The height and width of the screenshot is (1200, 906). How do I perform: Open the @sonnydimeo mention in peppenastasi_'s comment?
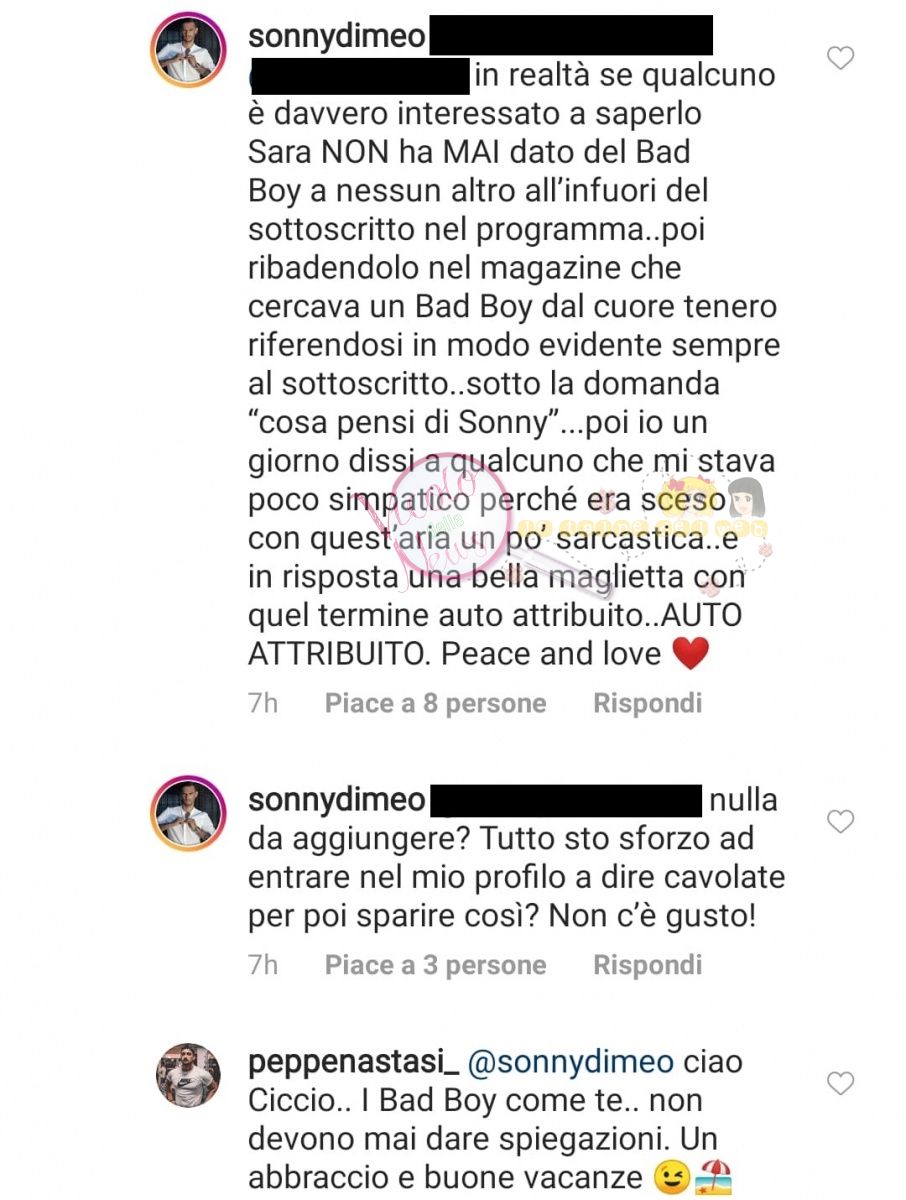click(567, 1062)
